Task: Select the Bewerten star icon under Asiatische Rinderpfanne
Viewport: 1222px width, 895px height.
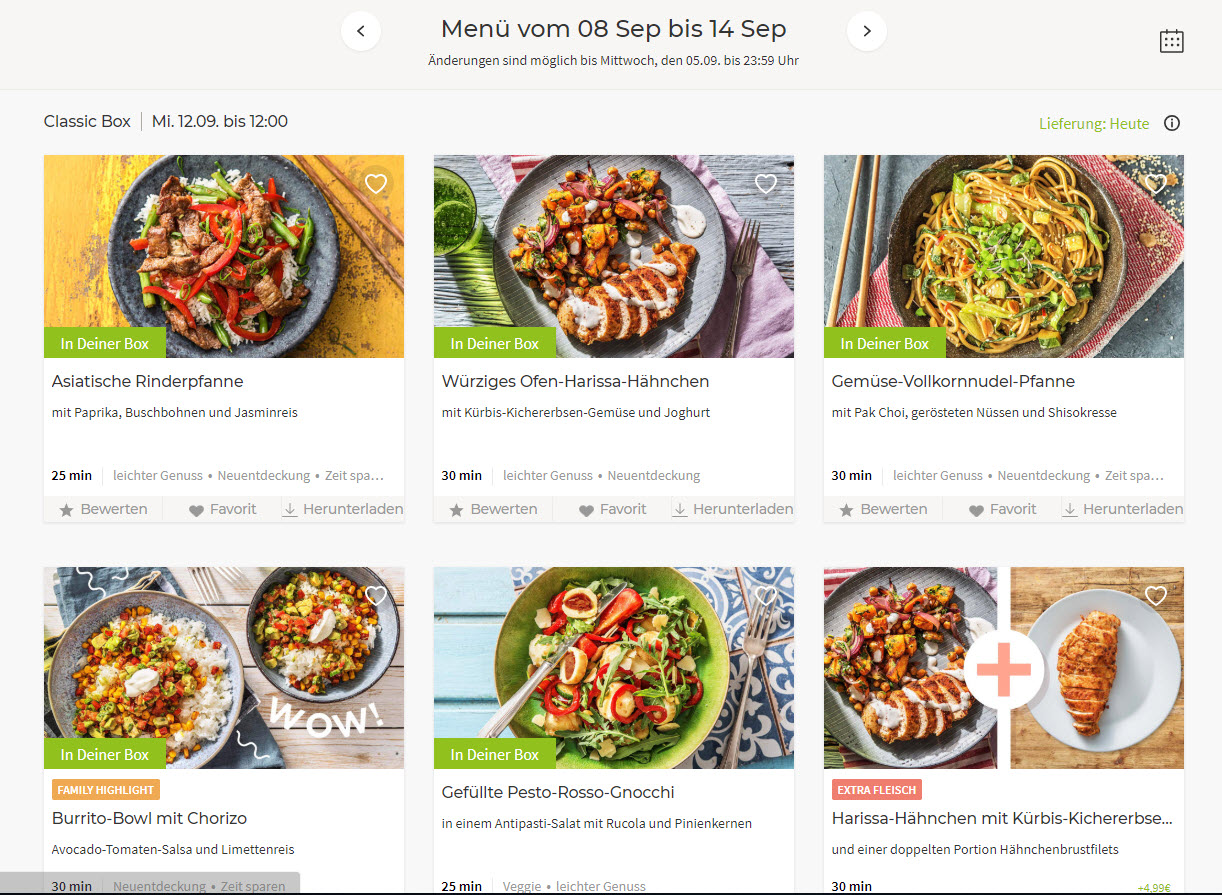Action: 67,509
